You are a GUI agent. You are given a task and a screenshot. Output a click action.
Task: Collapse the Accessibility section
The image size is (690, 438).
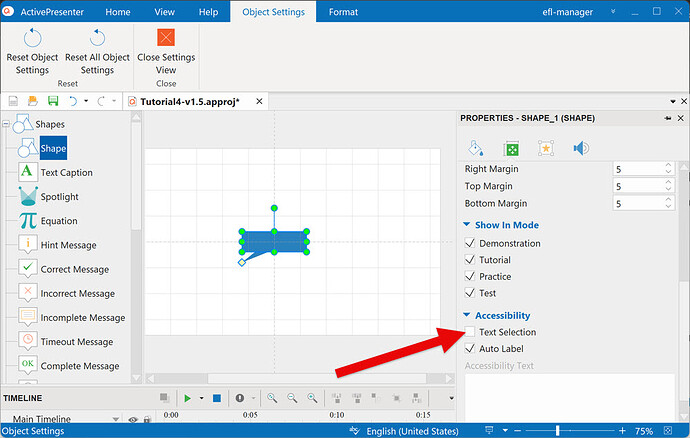click(x=467, y=315)
